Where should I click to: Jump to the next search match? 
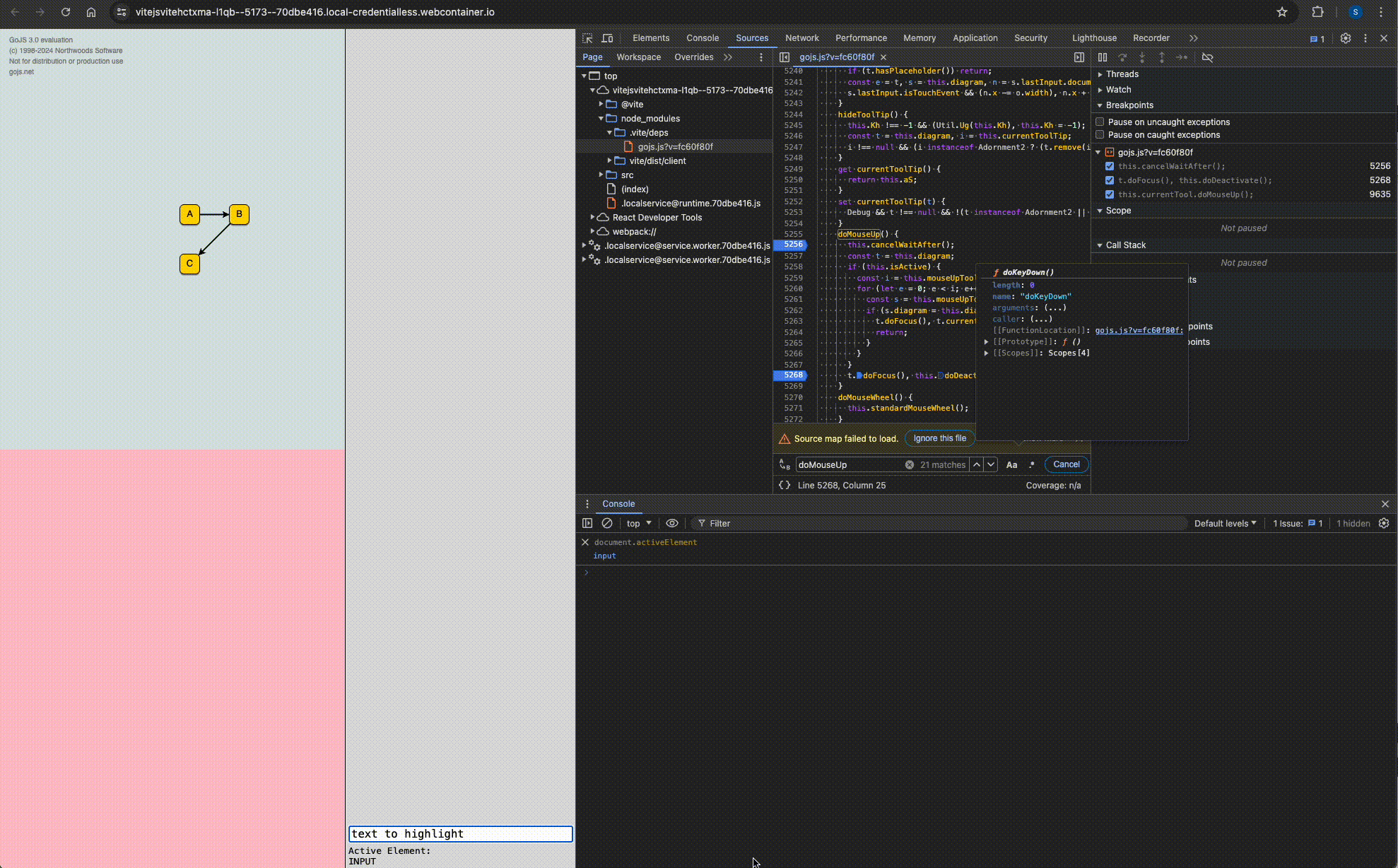(991, 464)
